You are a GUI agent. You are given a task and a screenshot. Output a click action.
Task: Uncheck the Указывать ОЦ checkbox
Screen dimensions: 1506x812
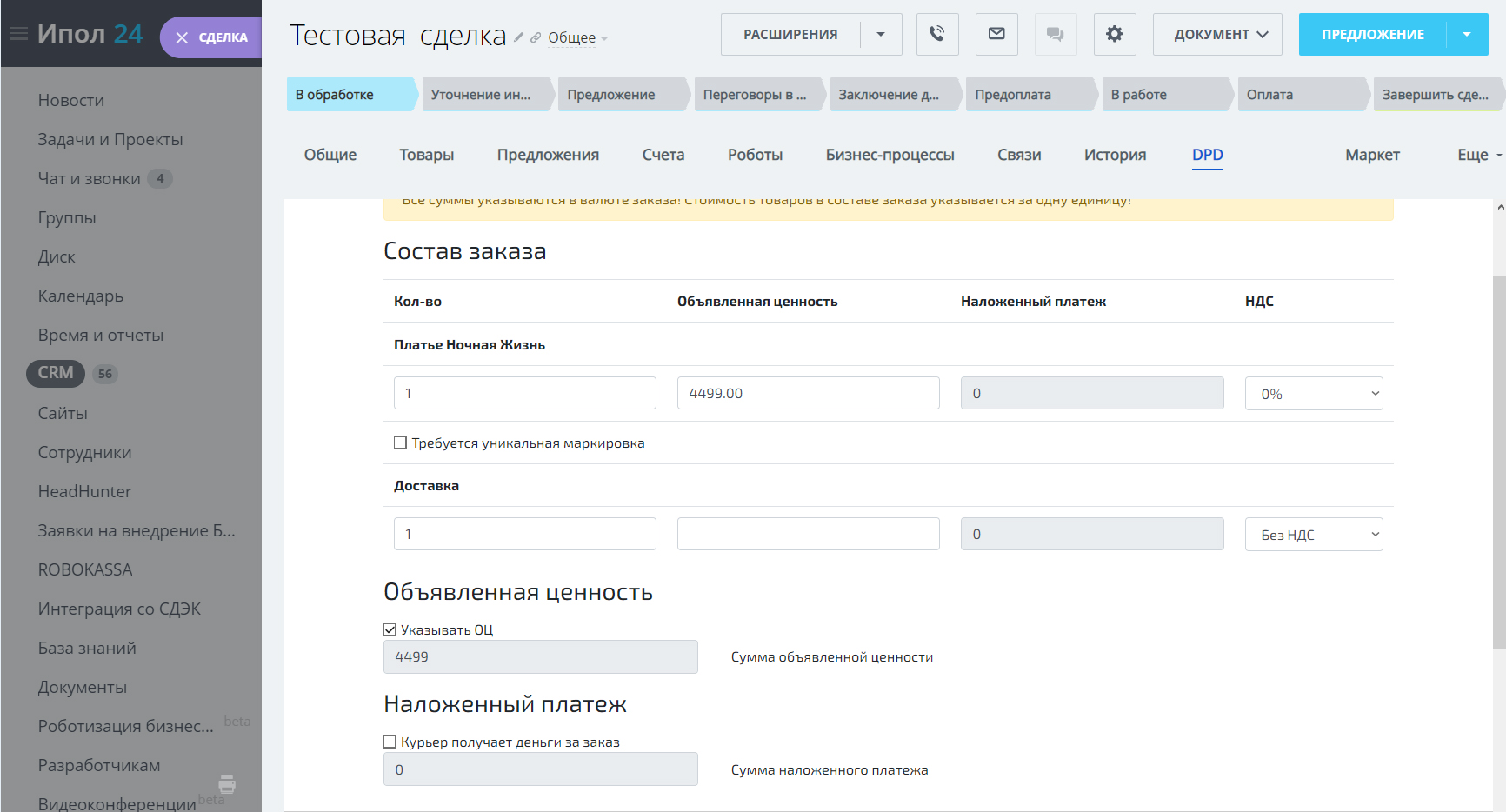[390, 630]
